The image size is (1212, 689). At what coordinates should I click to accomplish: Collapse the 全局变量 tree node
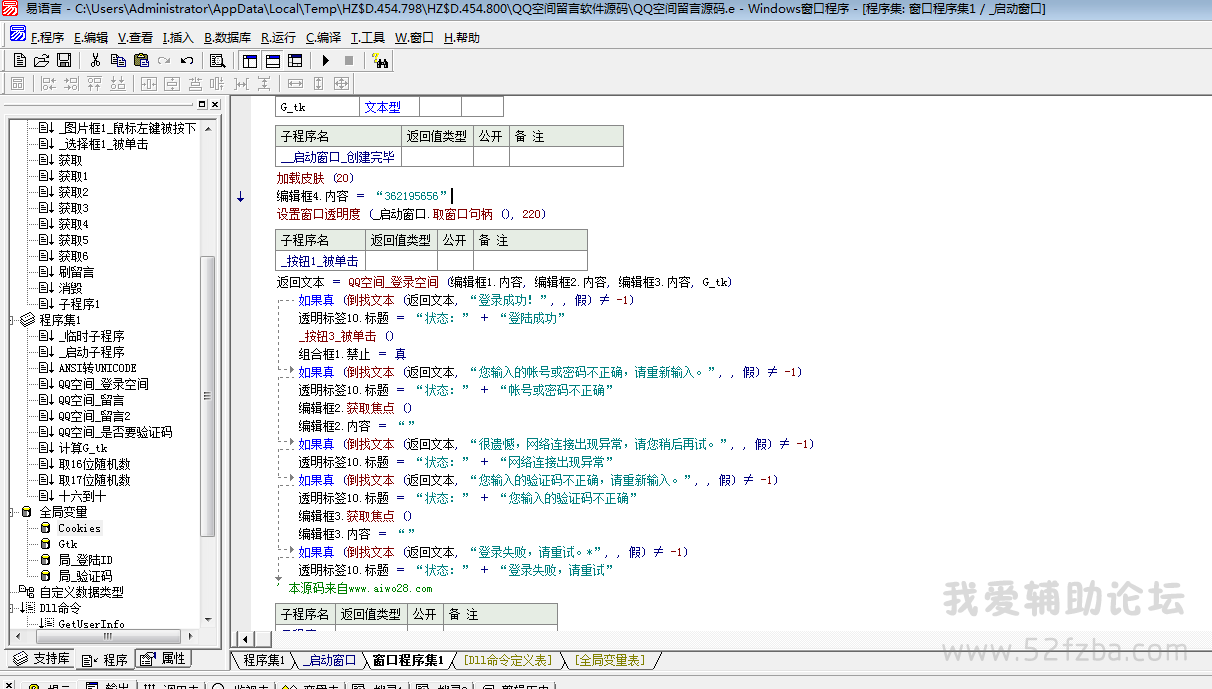(x=12, y=512)
